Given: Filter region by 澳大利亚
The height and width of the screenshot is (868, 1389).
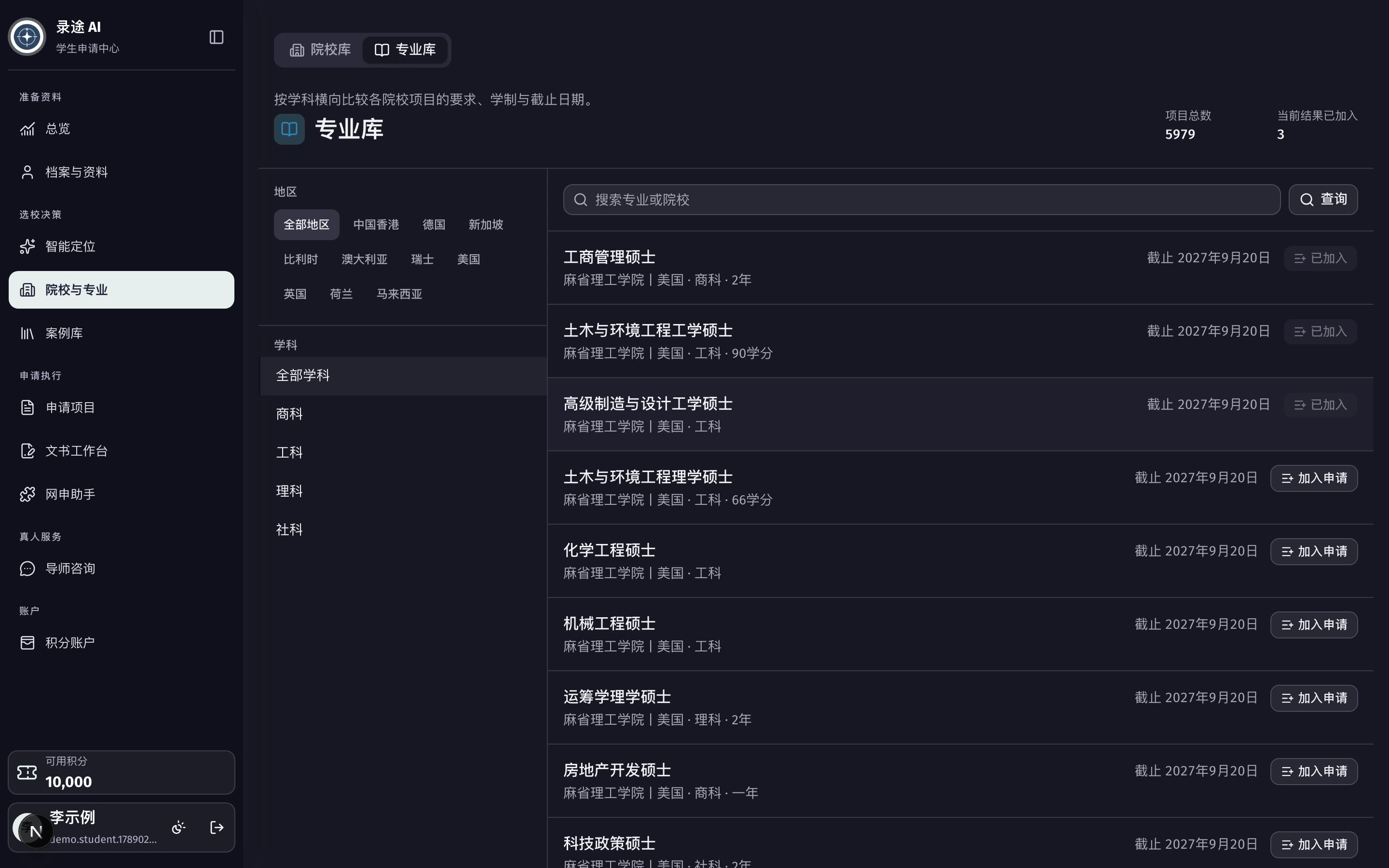Looking at the screenshot, I should point(365,259).
